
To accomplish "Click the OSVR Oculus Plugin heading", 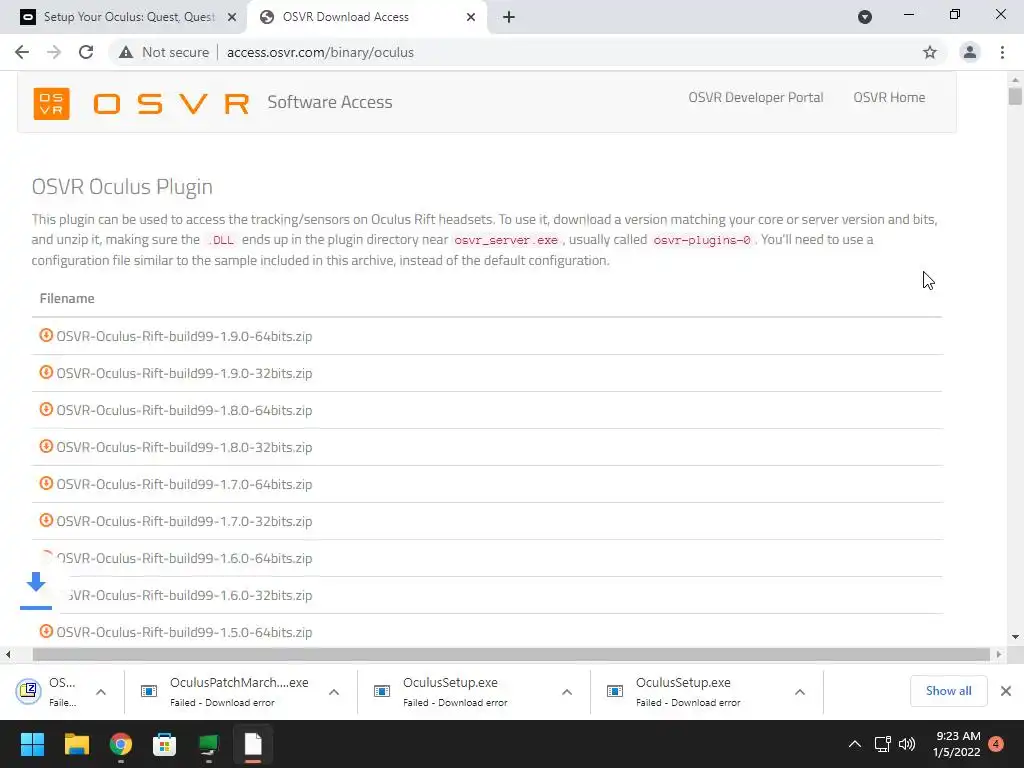I will pyautogui.click(x=122, y=187).
